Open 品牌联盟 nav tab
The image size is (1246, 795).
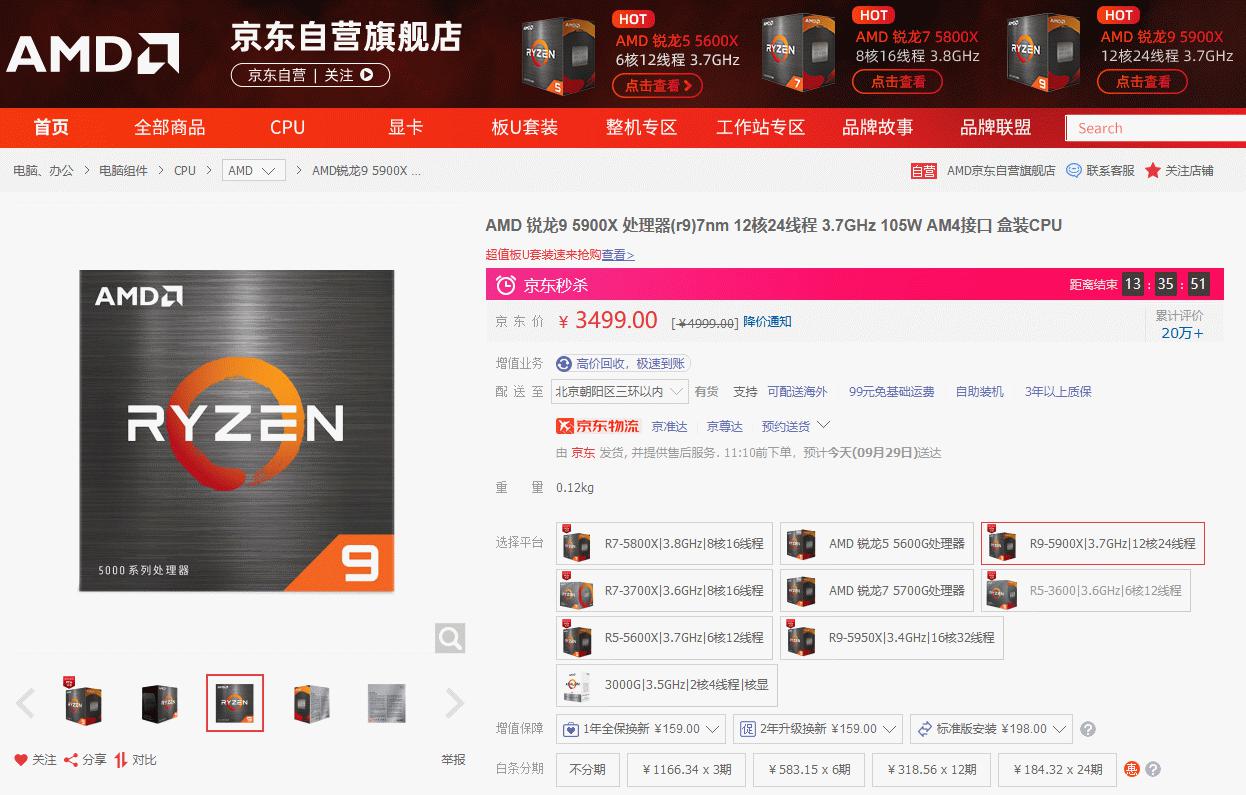coord(995,127)
